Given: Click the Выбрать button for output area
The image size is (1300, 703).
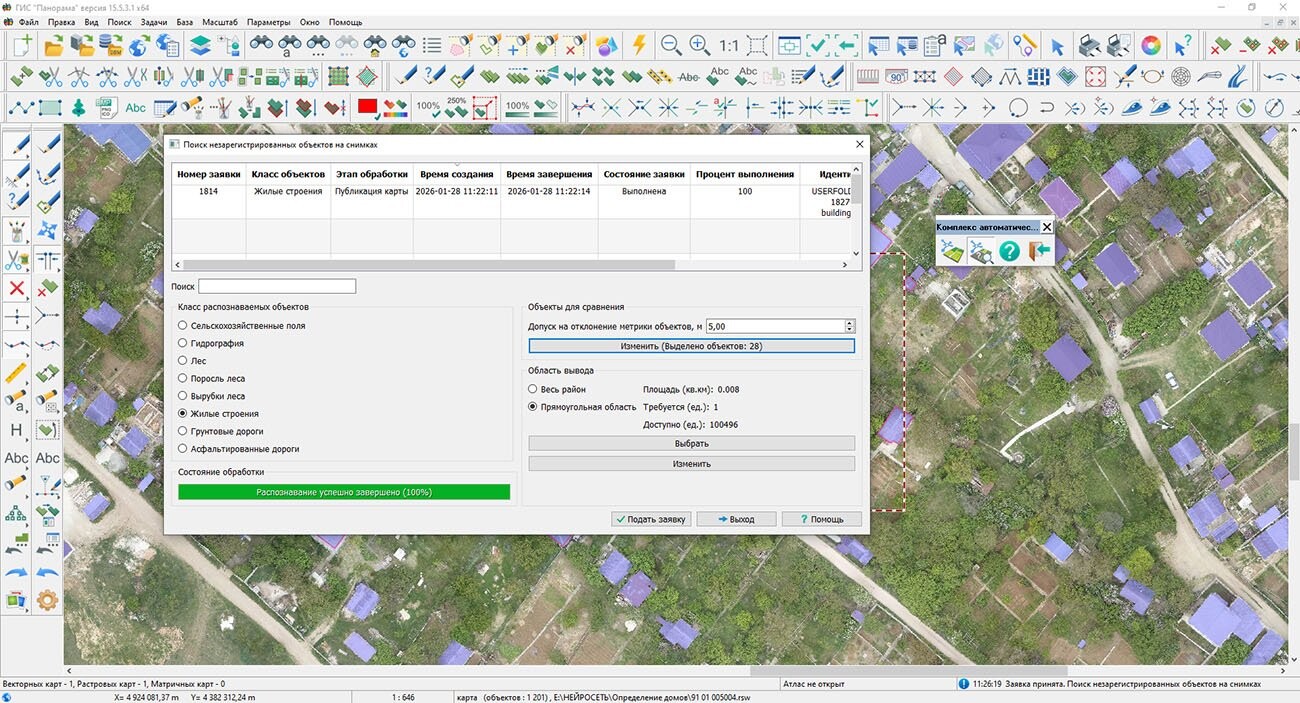Looking at the screenshot, I should 691,443.
